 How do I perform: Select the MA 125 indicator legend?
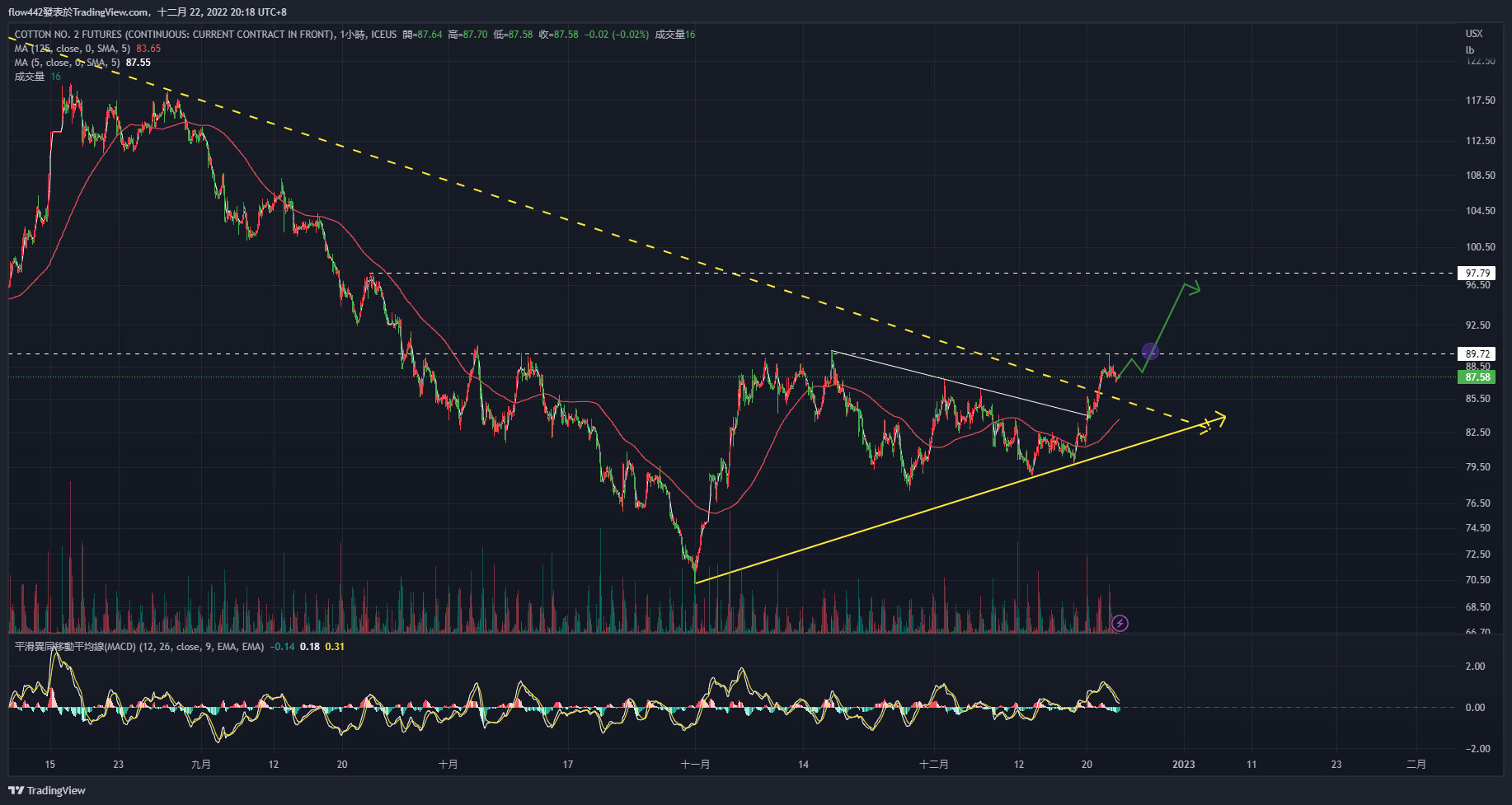(x=73, y=49)
